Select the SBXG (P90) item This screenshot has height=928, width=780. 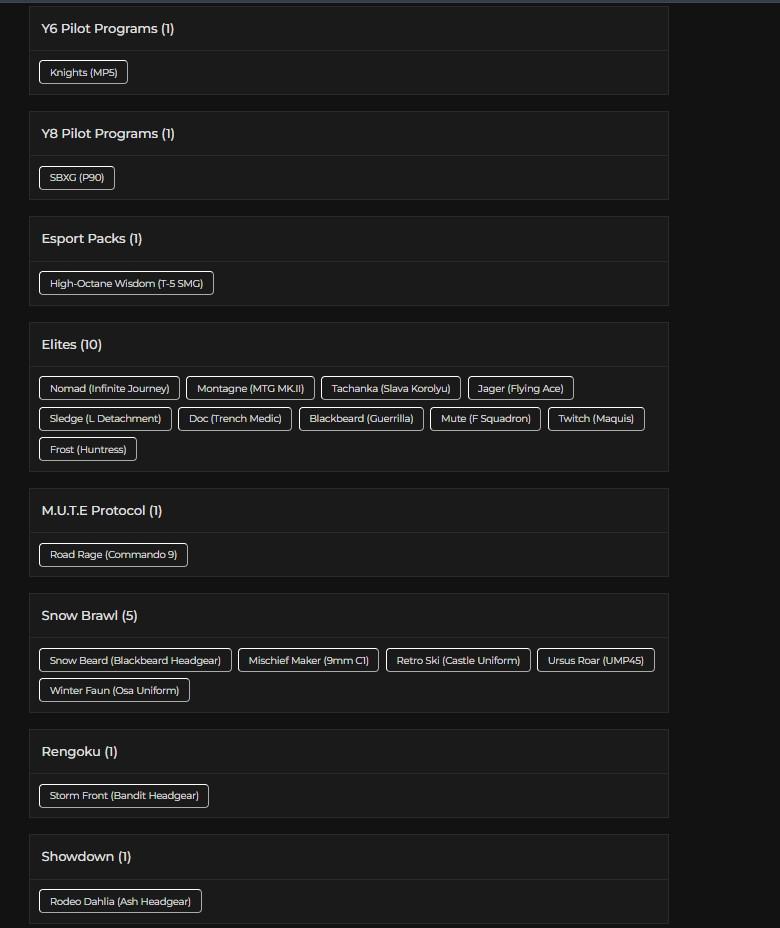[77, 178]
